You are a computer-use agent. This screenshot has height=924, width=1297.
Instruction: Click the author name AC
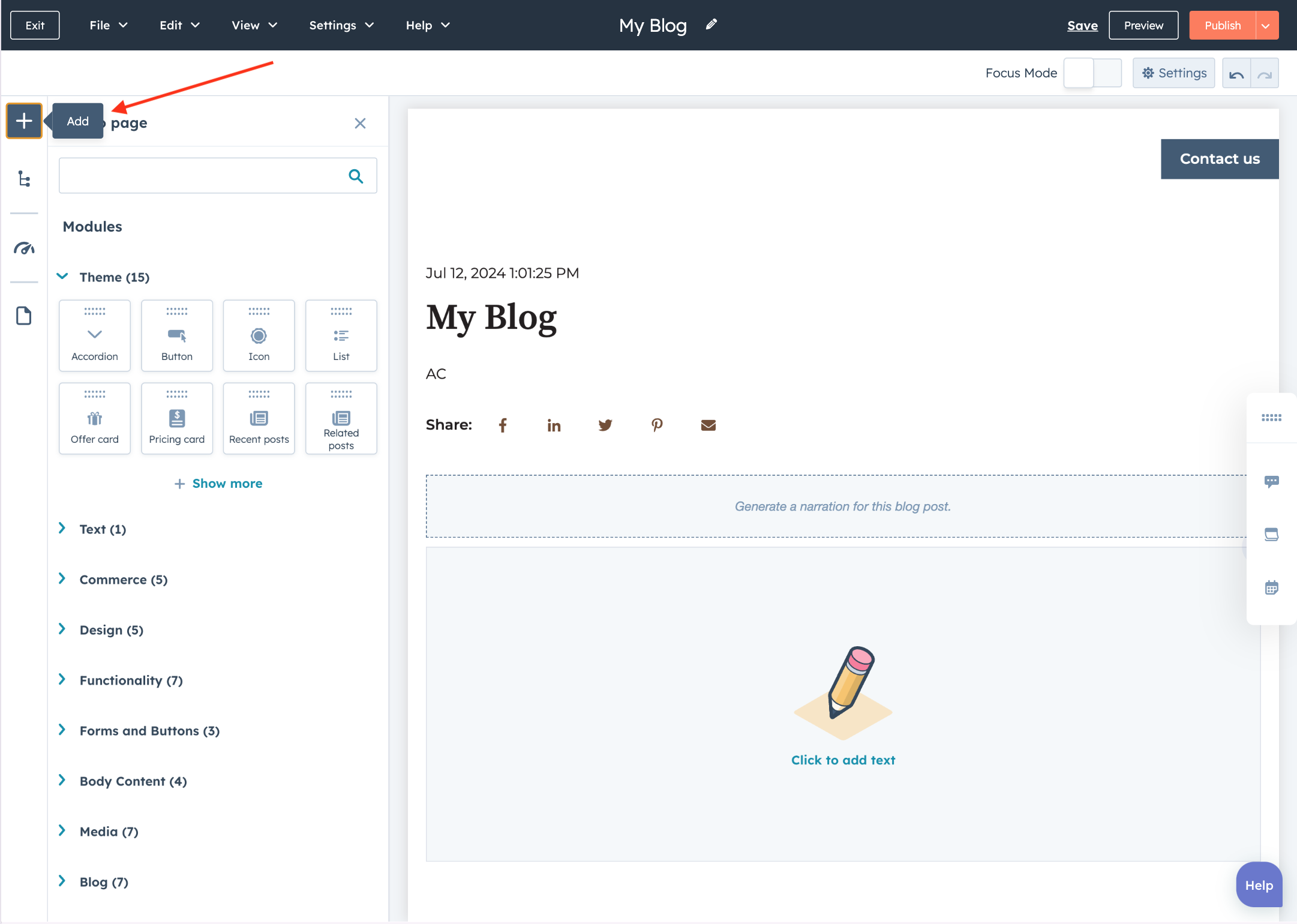[436, 374]
